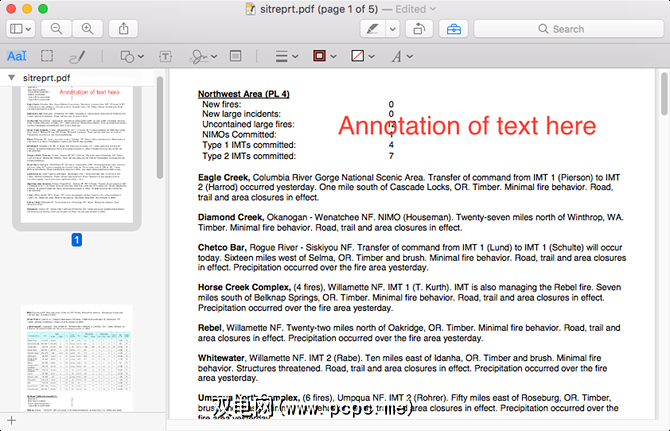Add a text box with Text tool
The width and height of the screenshot is (670, 431).
coord(165,56)
